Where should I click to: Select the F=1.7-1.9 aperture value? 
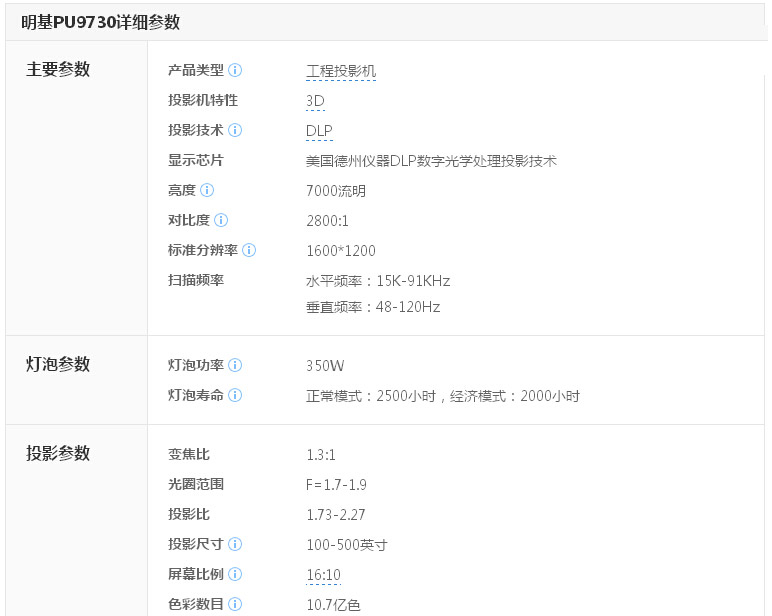pyautogui.click(x=336, y=485)
